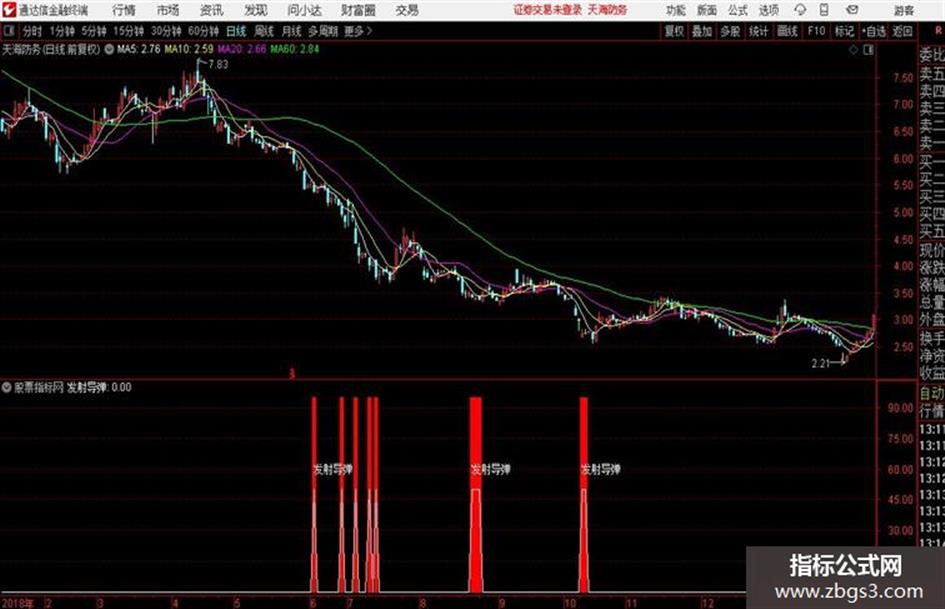Open the 市场 menu
945x609 pixels.
(168, 10)
